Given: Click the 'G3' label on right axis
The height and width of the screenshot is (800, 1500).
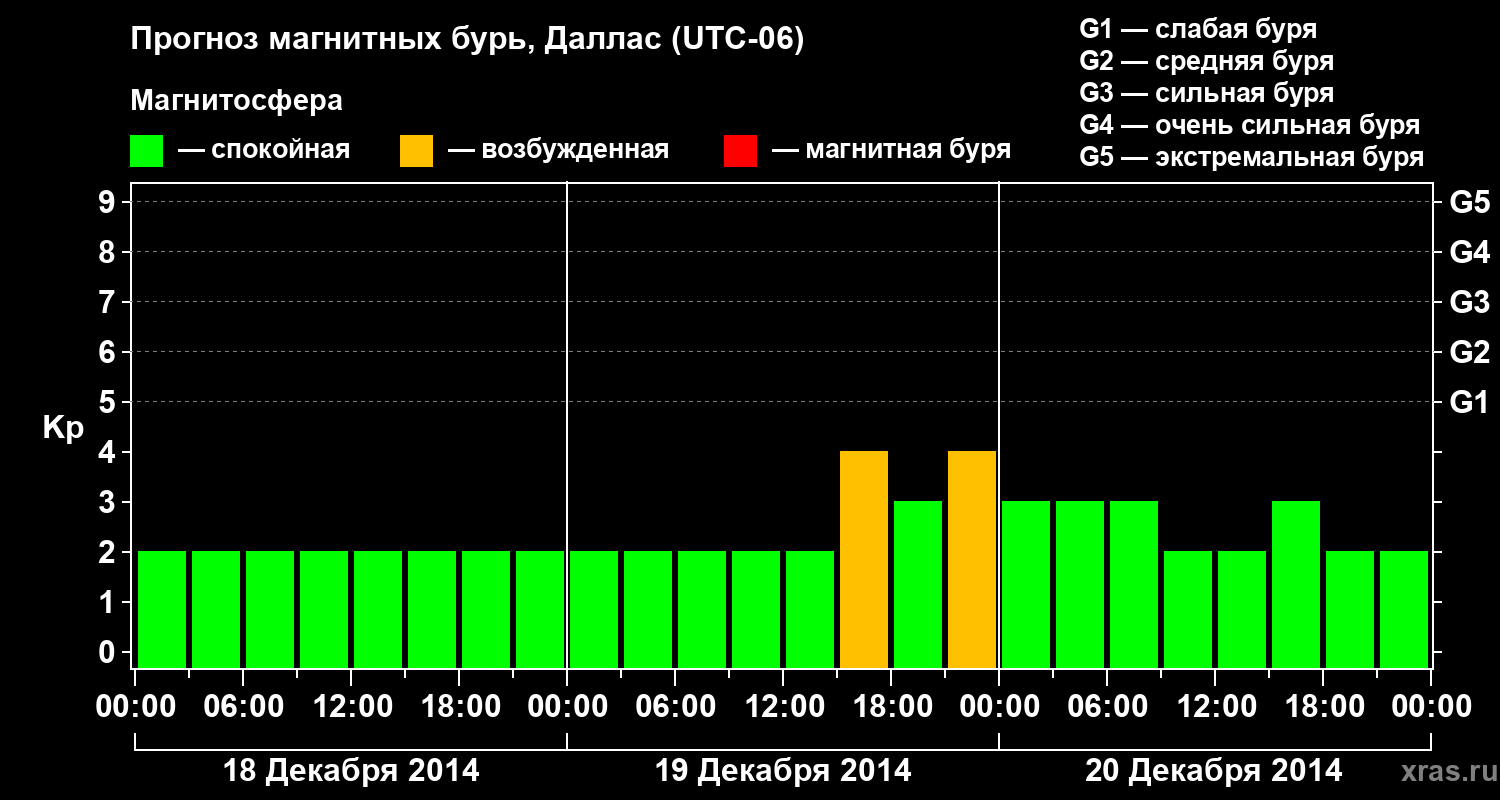Looking at the screenshot, I should (1469, 302).
